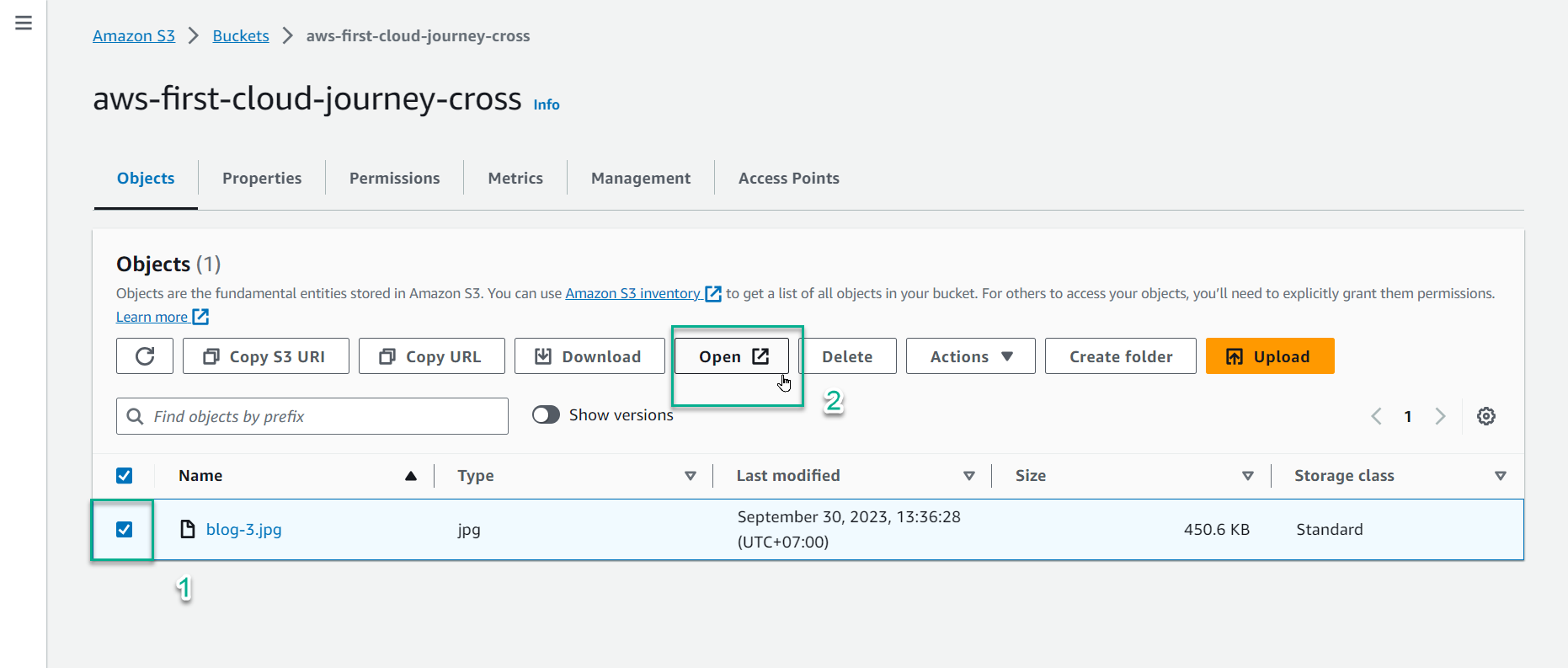
Task: Click the Copy URL button
Action: tap(432, 356)
